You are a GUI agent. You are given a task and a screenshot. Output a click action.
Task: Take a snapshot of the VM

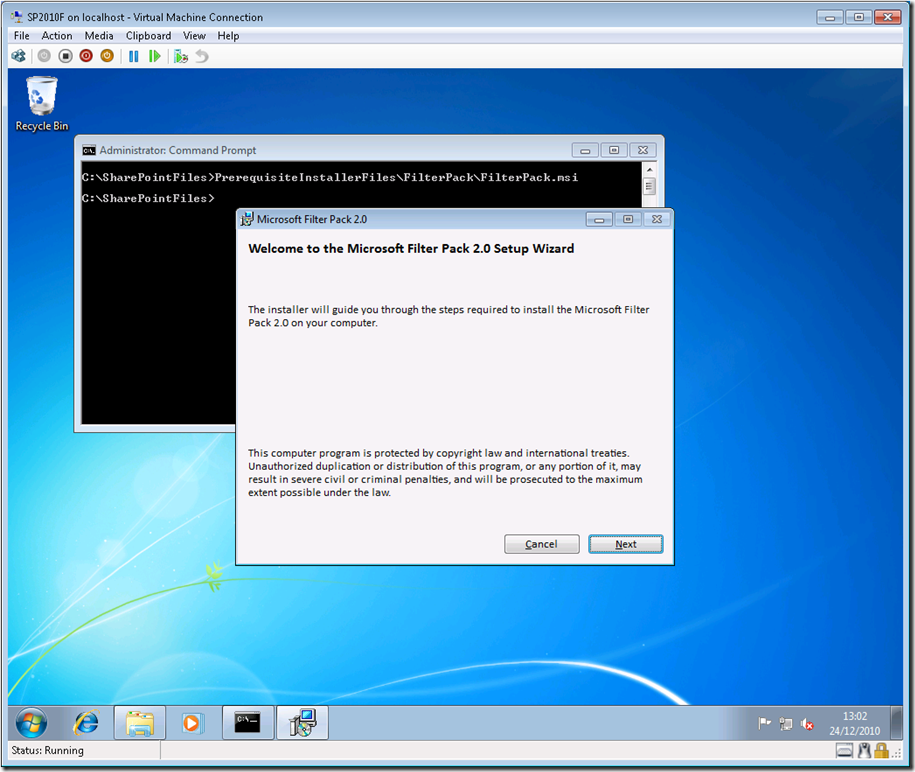pyautogui.click(x=181, y=56)
